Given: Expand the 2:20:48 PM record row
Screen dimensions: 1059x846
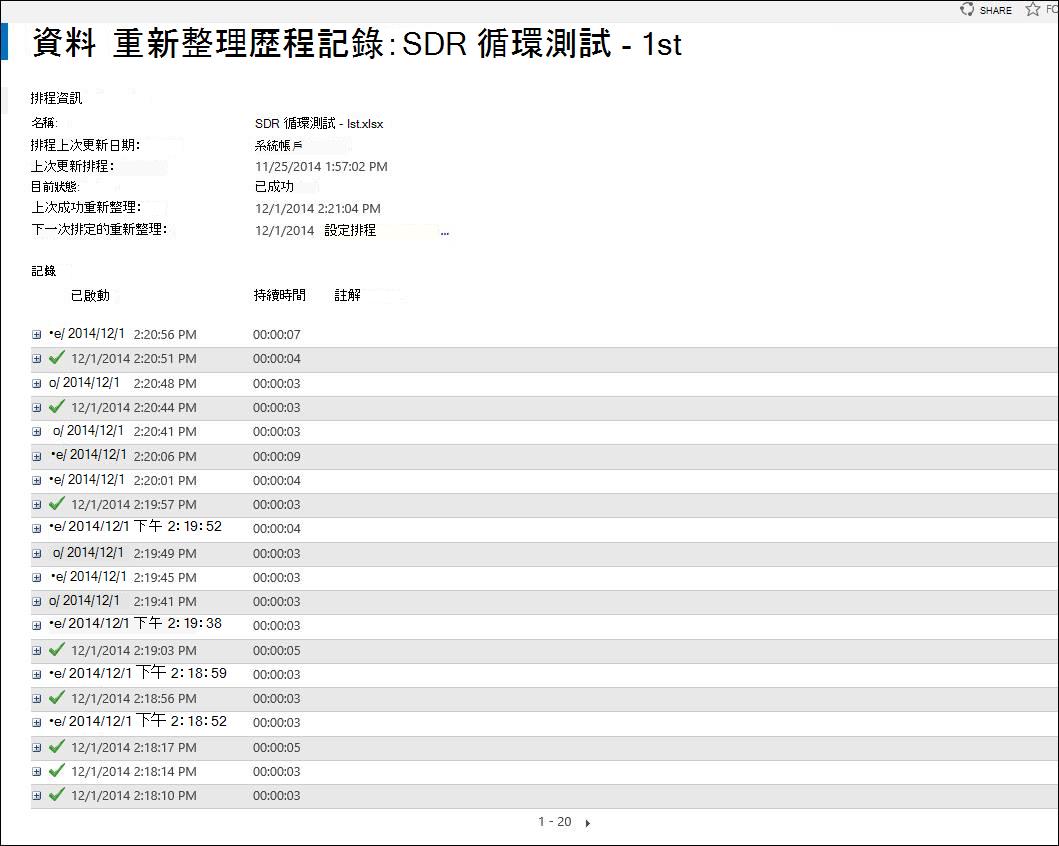Looking at the screenshot, I should [x=36, y=384].
